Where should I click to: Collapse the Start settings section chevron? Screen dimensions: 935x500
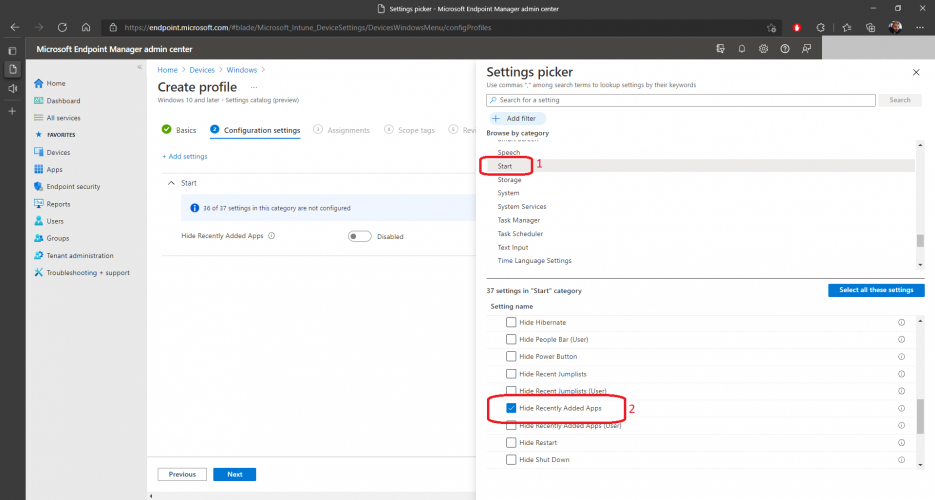coord(170,184)
